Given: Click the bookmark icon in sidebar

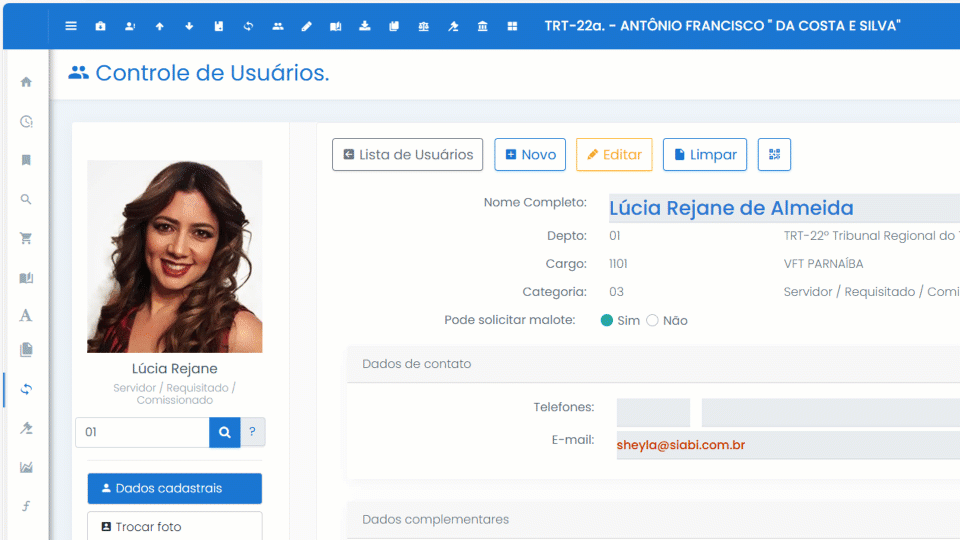Looking at the screenshot, I should [x=26, y=160].
